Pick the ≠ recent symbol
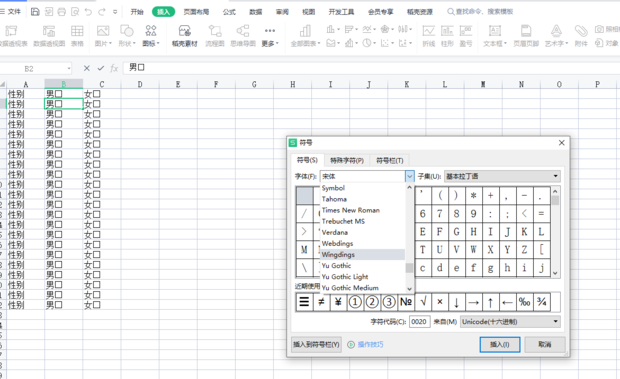Screen dimensions: 620x379 [321, 302]
